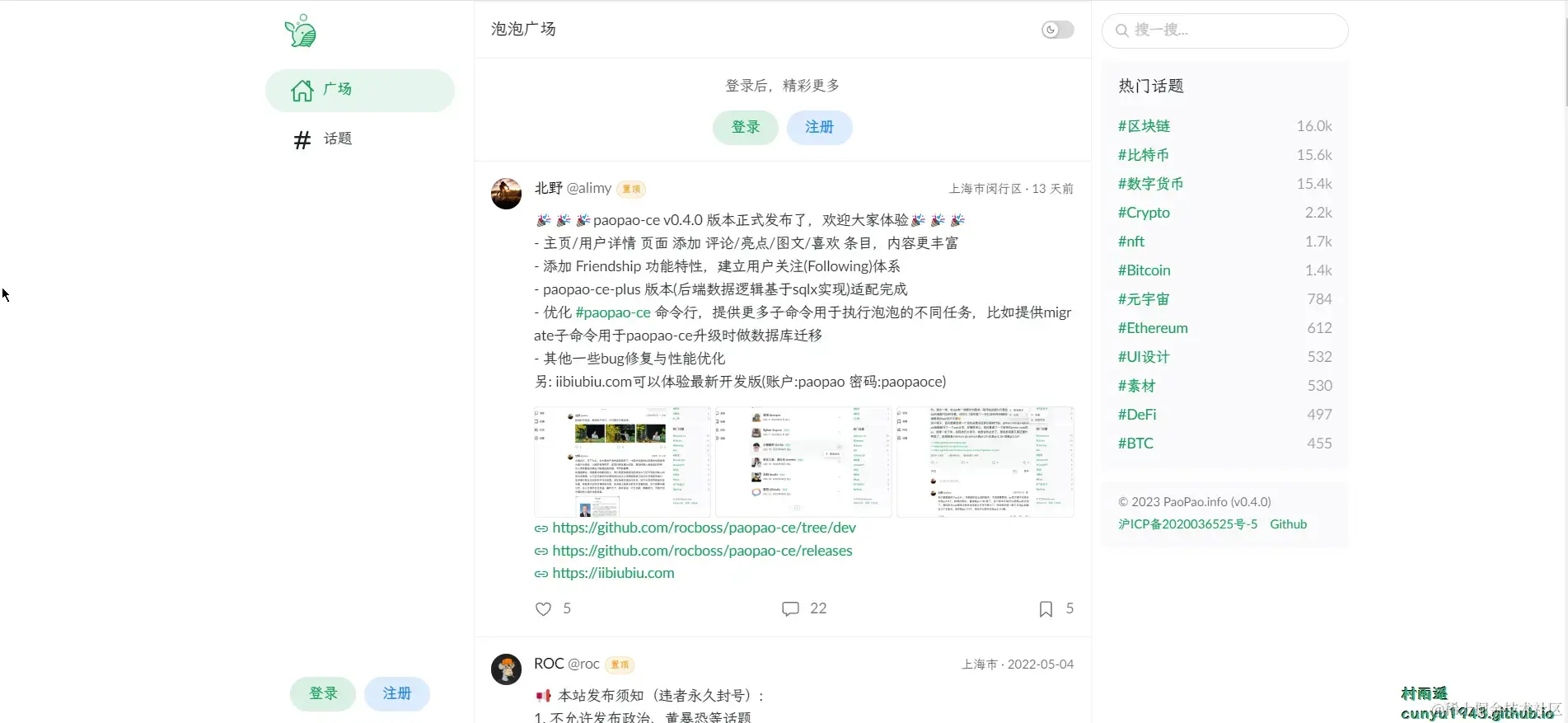Click the blue 注册 button under 登录后
The width and height of the screenshot is (1568, 723).
click(x=819, y=127)
